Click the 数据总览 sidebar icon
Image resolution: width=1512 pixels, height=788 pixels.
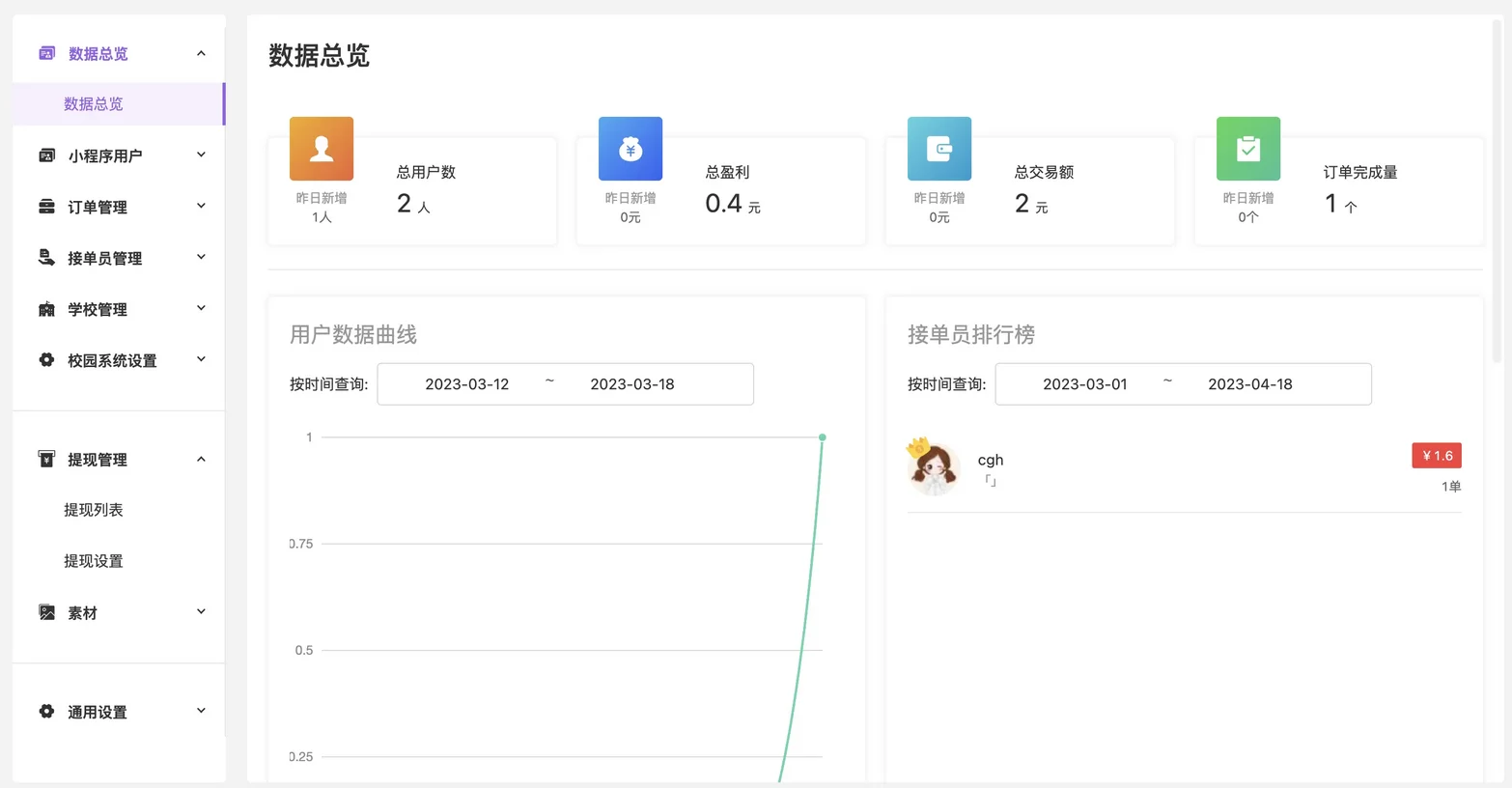pyautogui.click(x=45, y=53)
